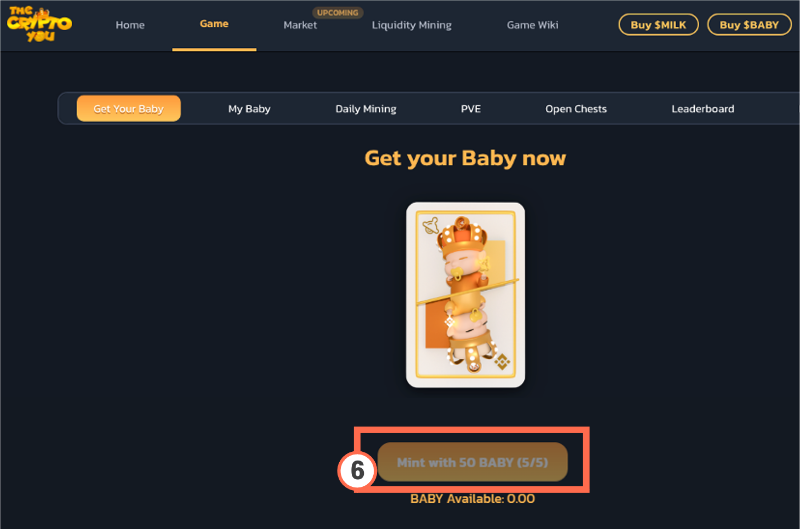Select the Get Your Baby tab
The height and width of the screenshot is (529, 800).
point(129,109)
